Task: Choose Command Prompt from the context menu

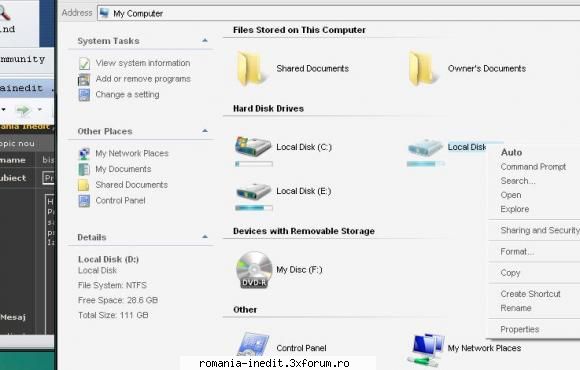Action: coord(533,167)
